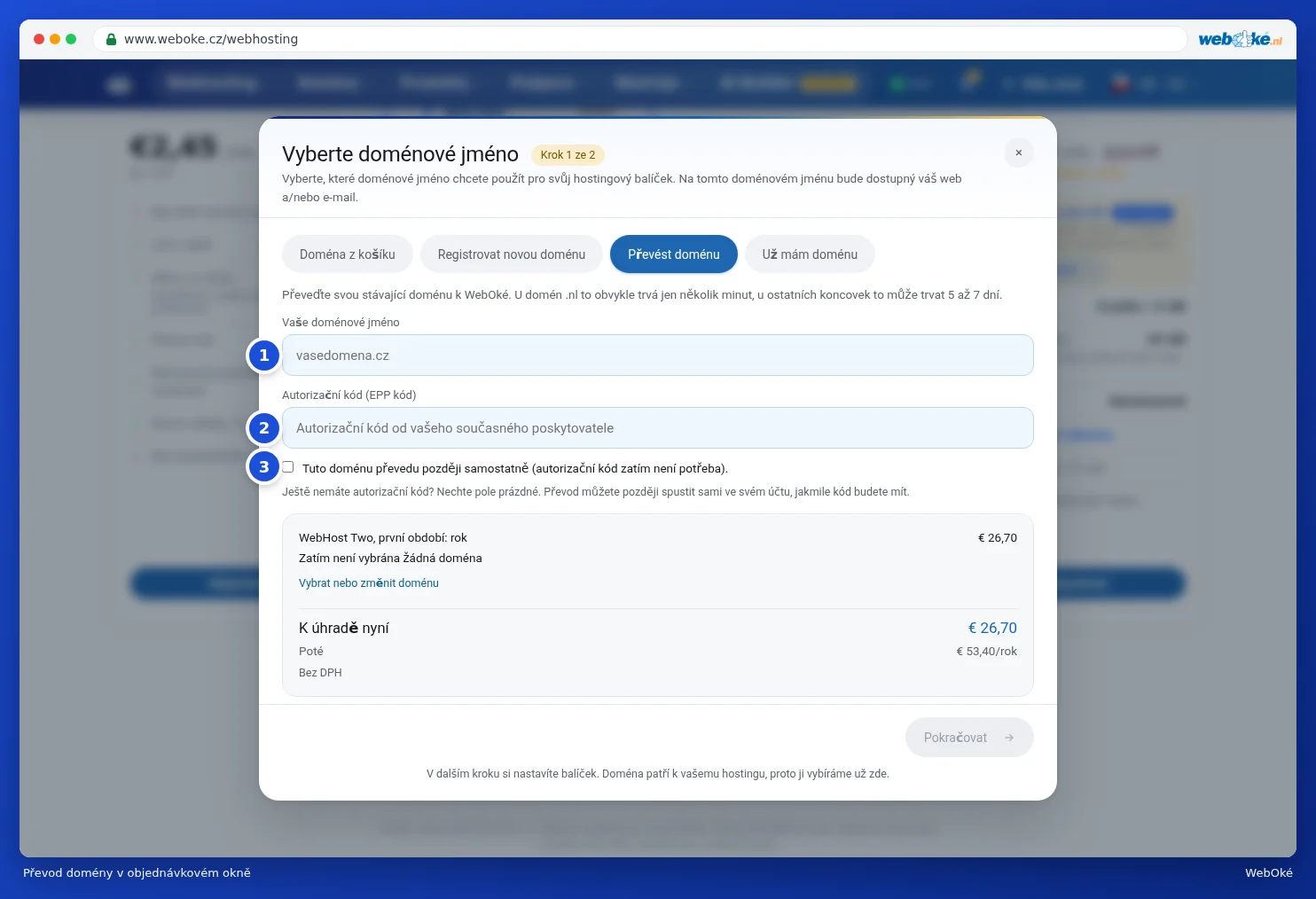1316x899 pixels.
Task: Click the 'Poté' label
Action: coord(311,651)
